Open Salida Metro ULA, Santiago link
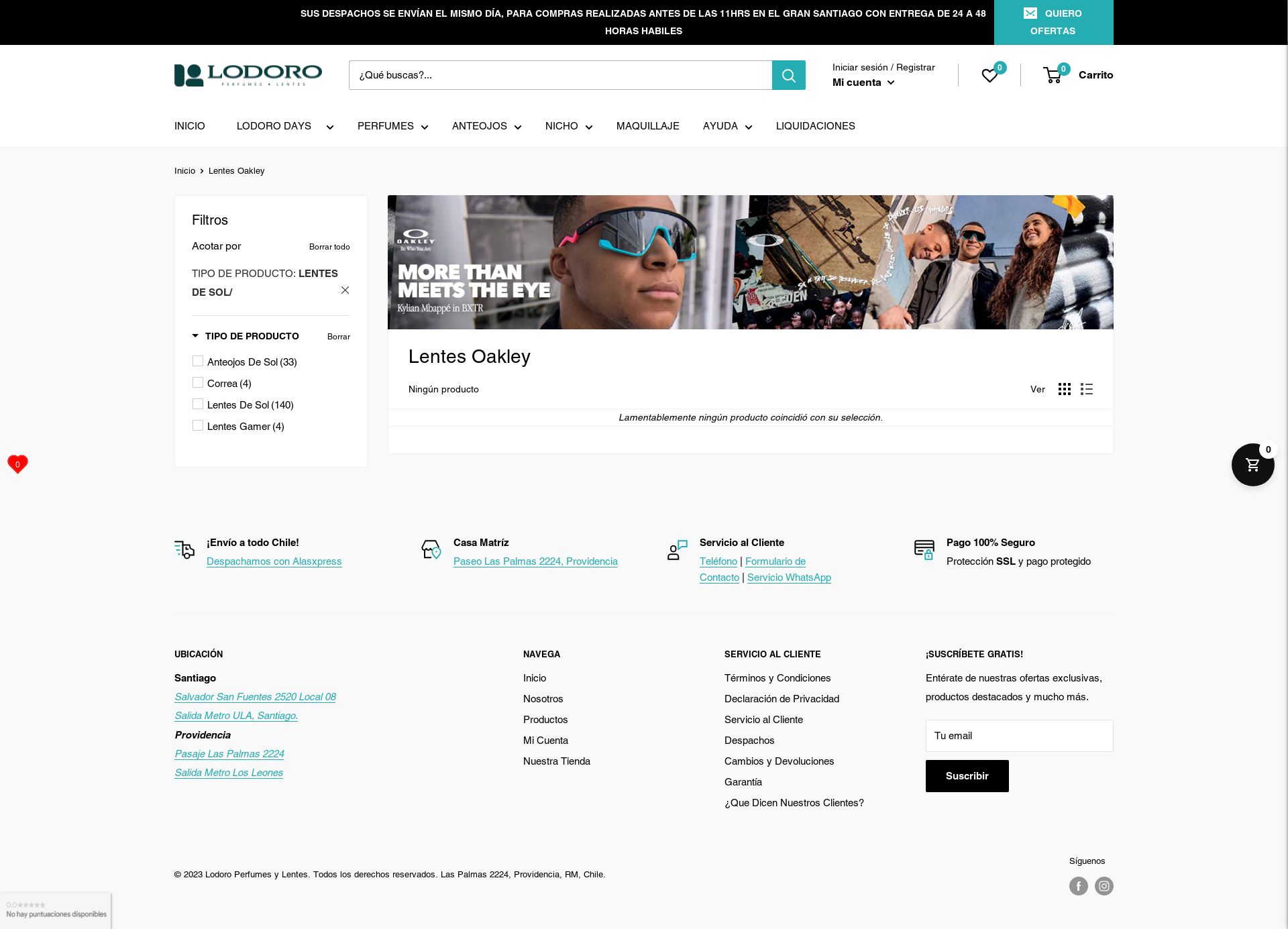The image size is (1288, 929). pos(236,716)
